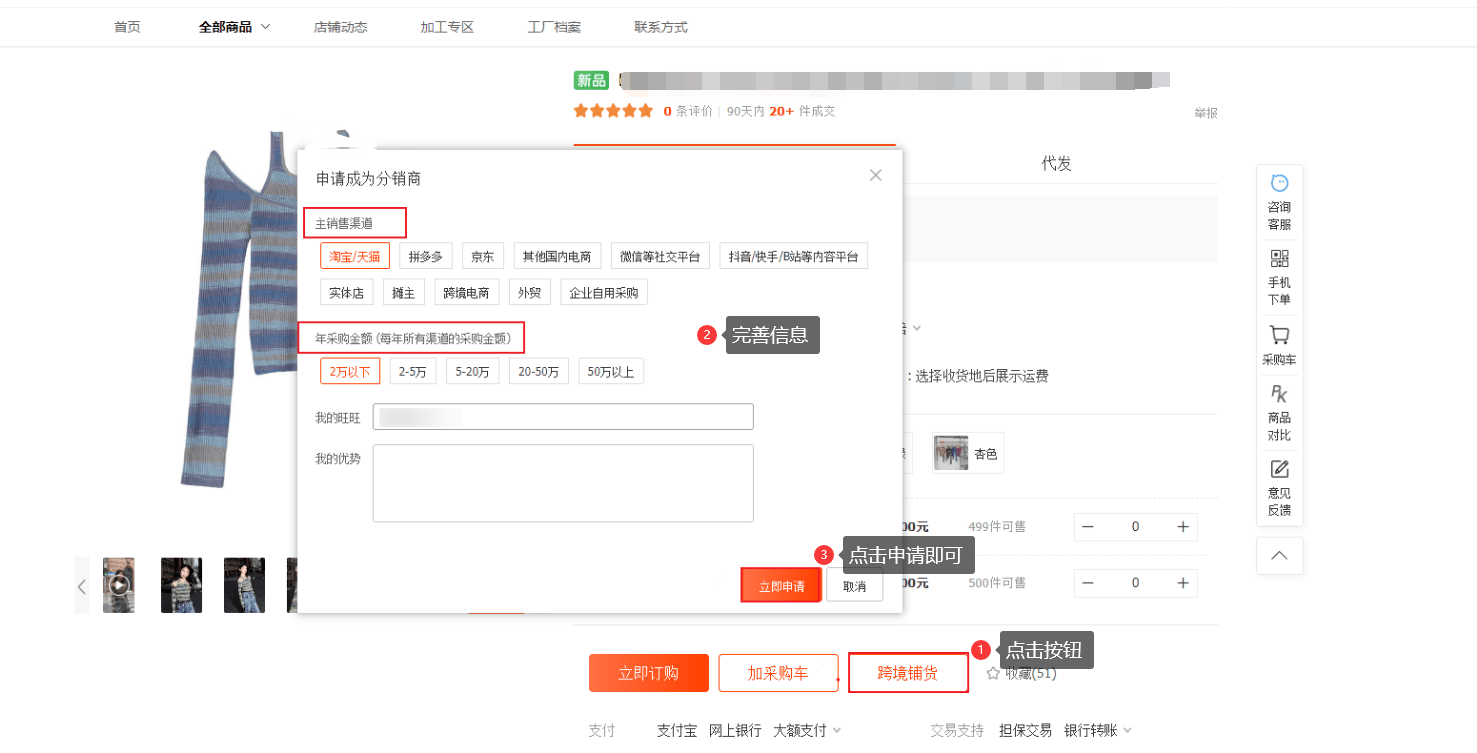Click the 网上银行 payment option
This screenshot has width=1477, height=753.
[x=735, y=730]
